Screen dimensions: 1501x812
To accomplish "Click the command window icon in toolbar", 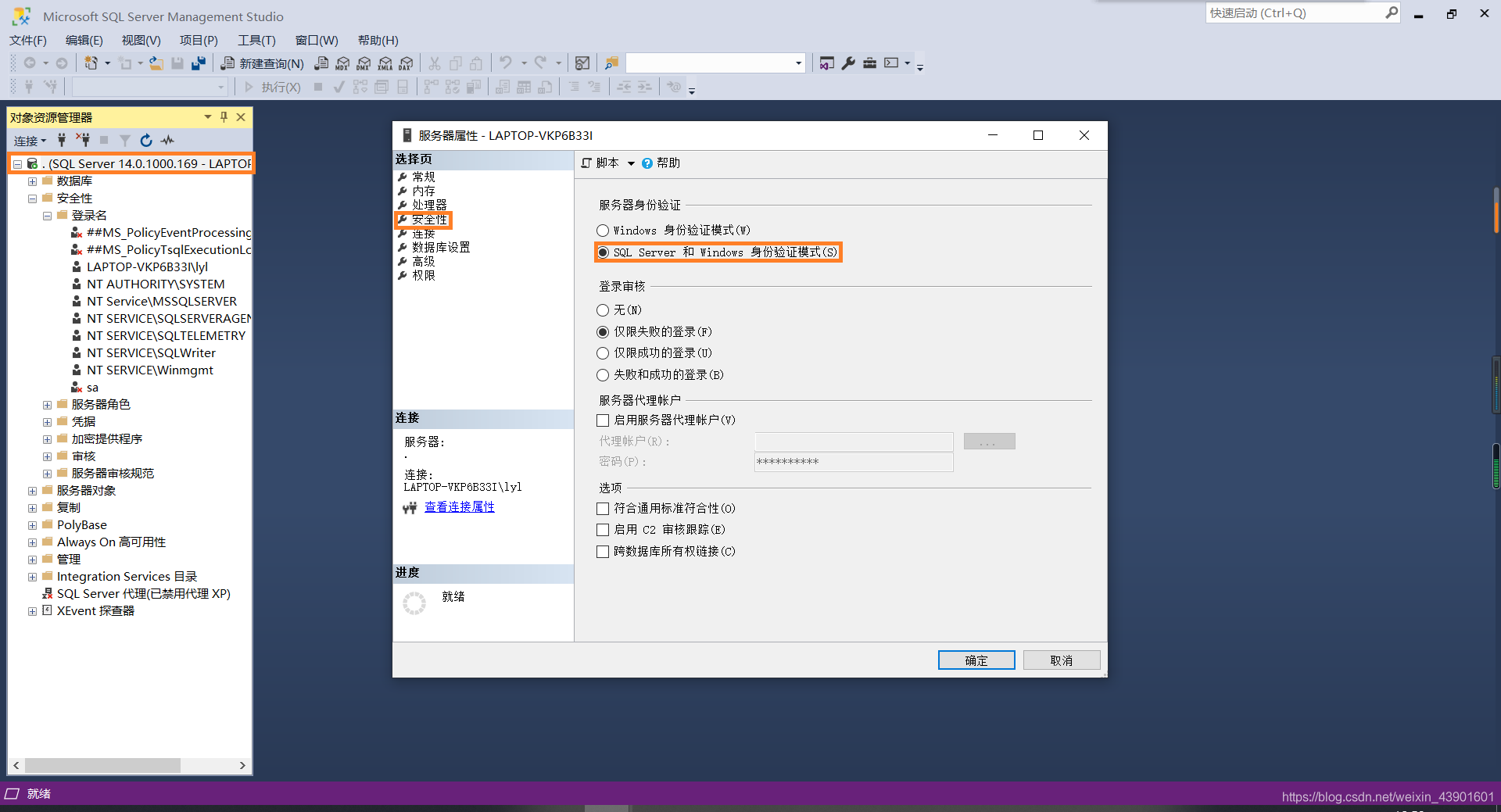I will pyautogui.click(x=891, y=63).
